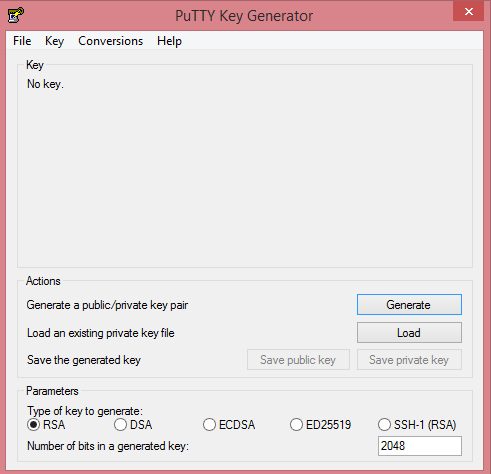Open the Key menu
The height and width of the screenshot is (474, 491).
(54, 41)
